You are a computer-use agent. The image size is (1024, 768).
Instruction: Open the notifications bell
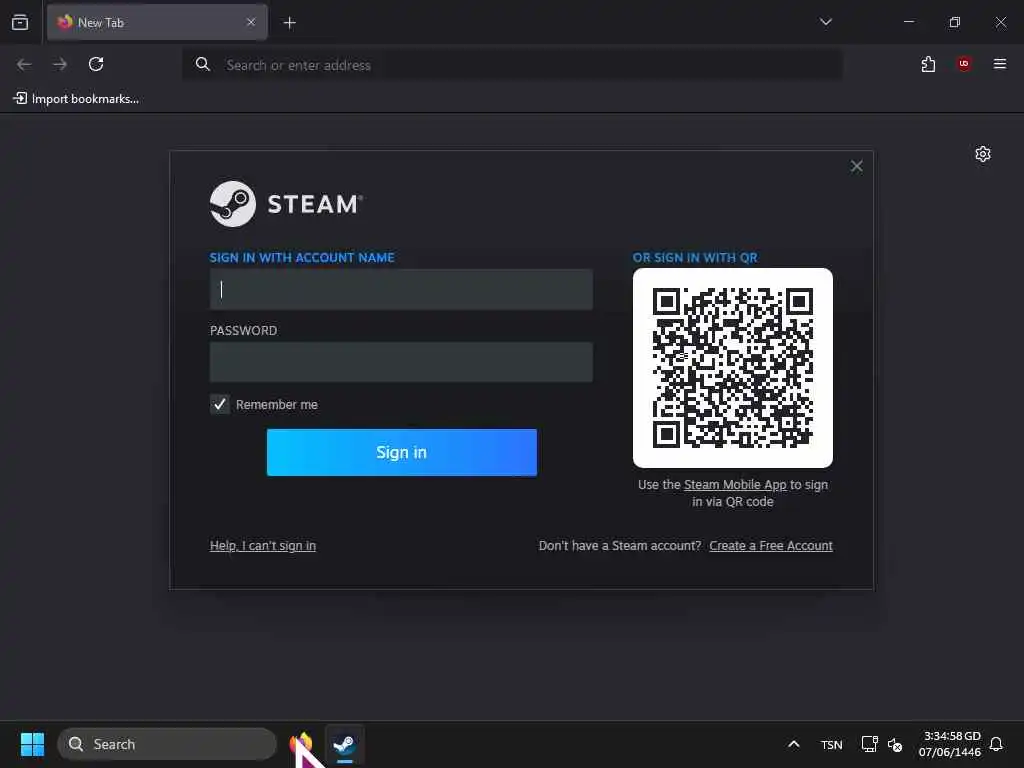(x=996, y=744)
